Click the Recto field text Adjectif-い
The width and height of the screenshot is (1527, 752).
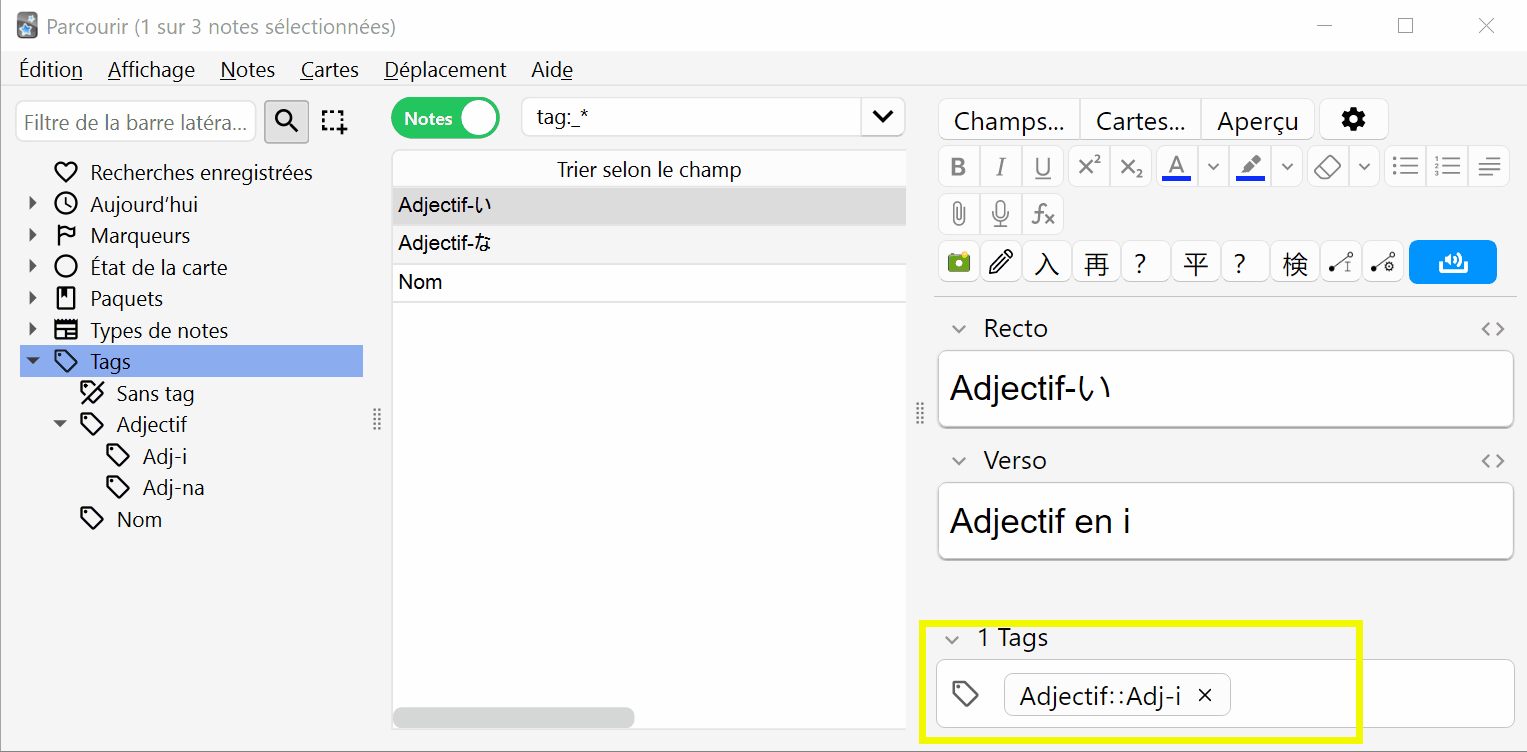1031,388
